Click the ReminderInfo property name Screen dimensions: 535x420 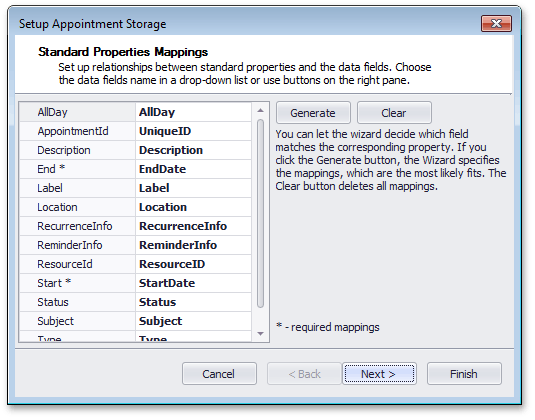coord(70,245)
